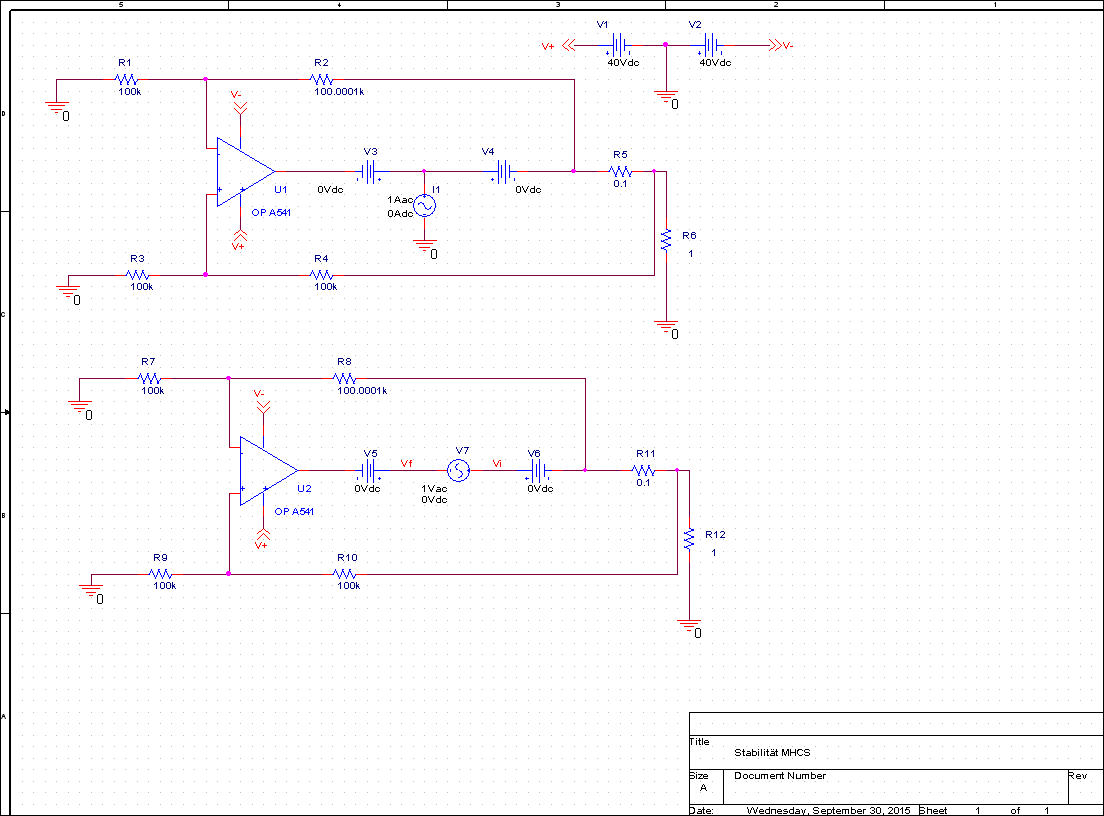Image resolution: width=1104 pixels, height=816 pixels.
Task: Select V+ power connector below U2
Action: [263, 534]
